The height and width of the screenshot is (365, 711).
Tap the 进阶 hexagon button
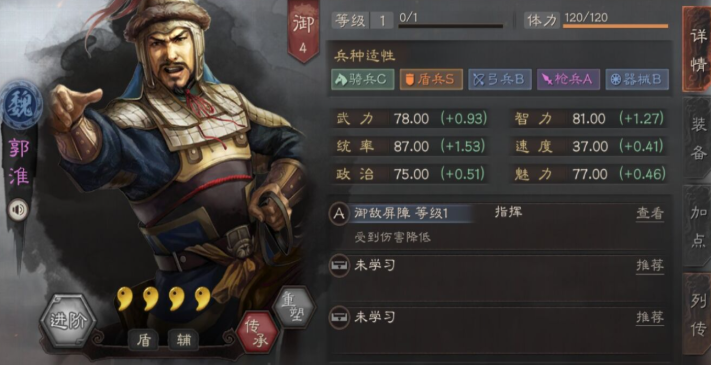[x=68, y=321]
